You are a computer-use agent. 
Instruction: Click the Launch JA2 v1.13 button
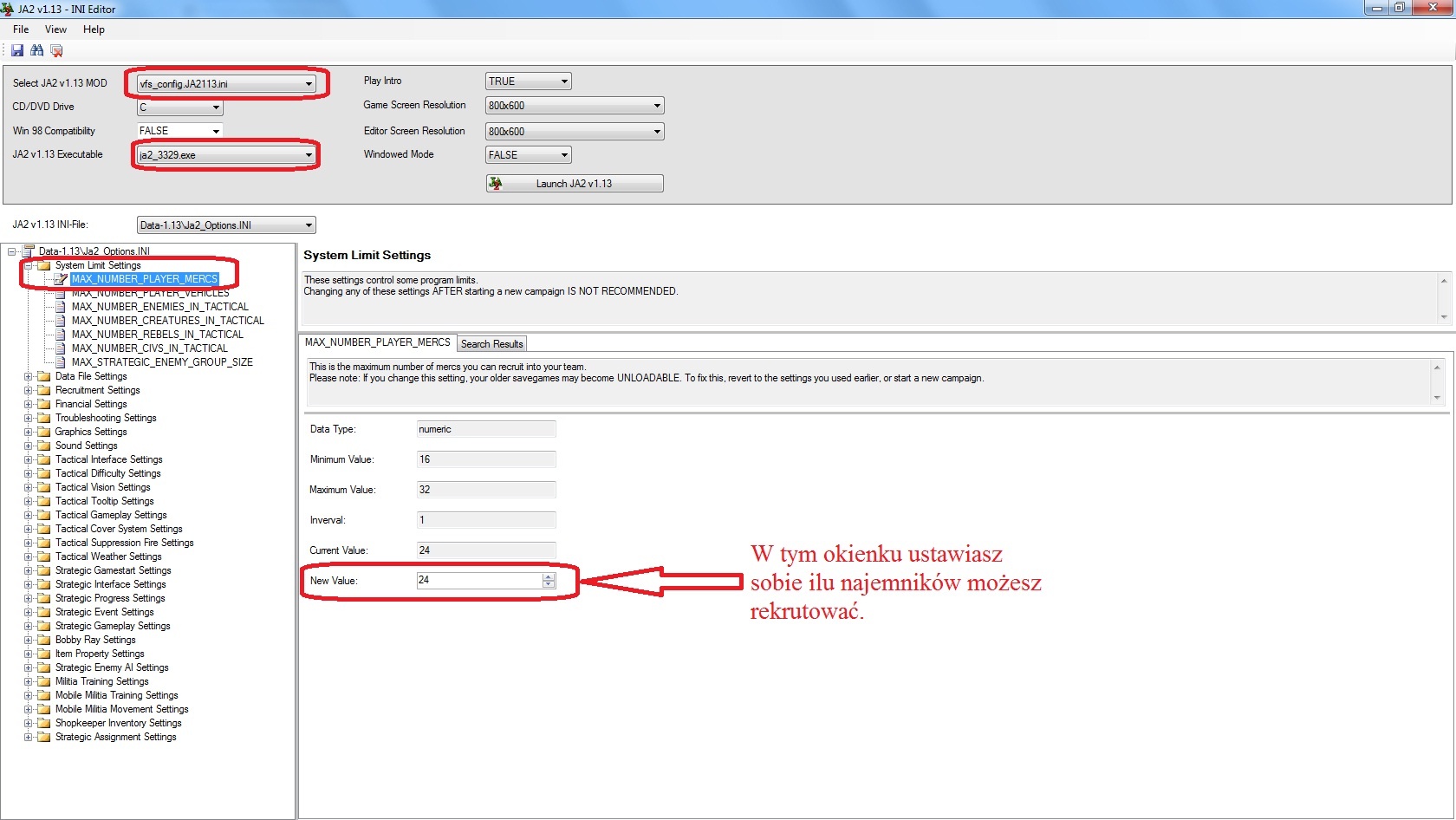574,184
